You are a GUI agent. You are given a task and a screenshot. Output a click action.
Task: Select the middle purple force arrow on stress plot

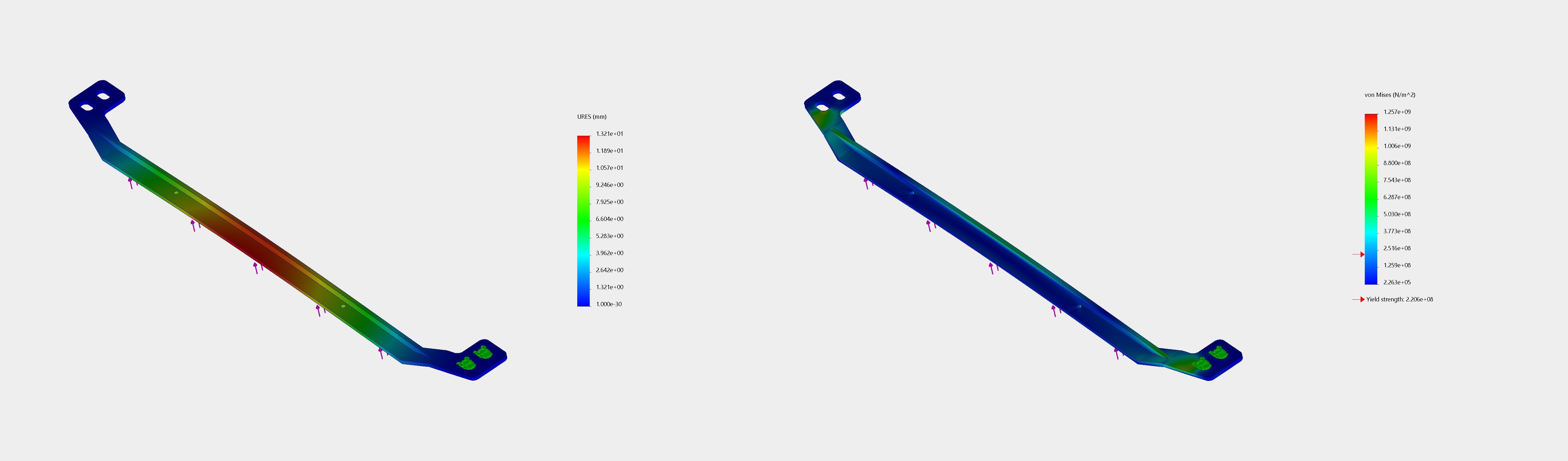coord(992,267)
